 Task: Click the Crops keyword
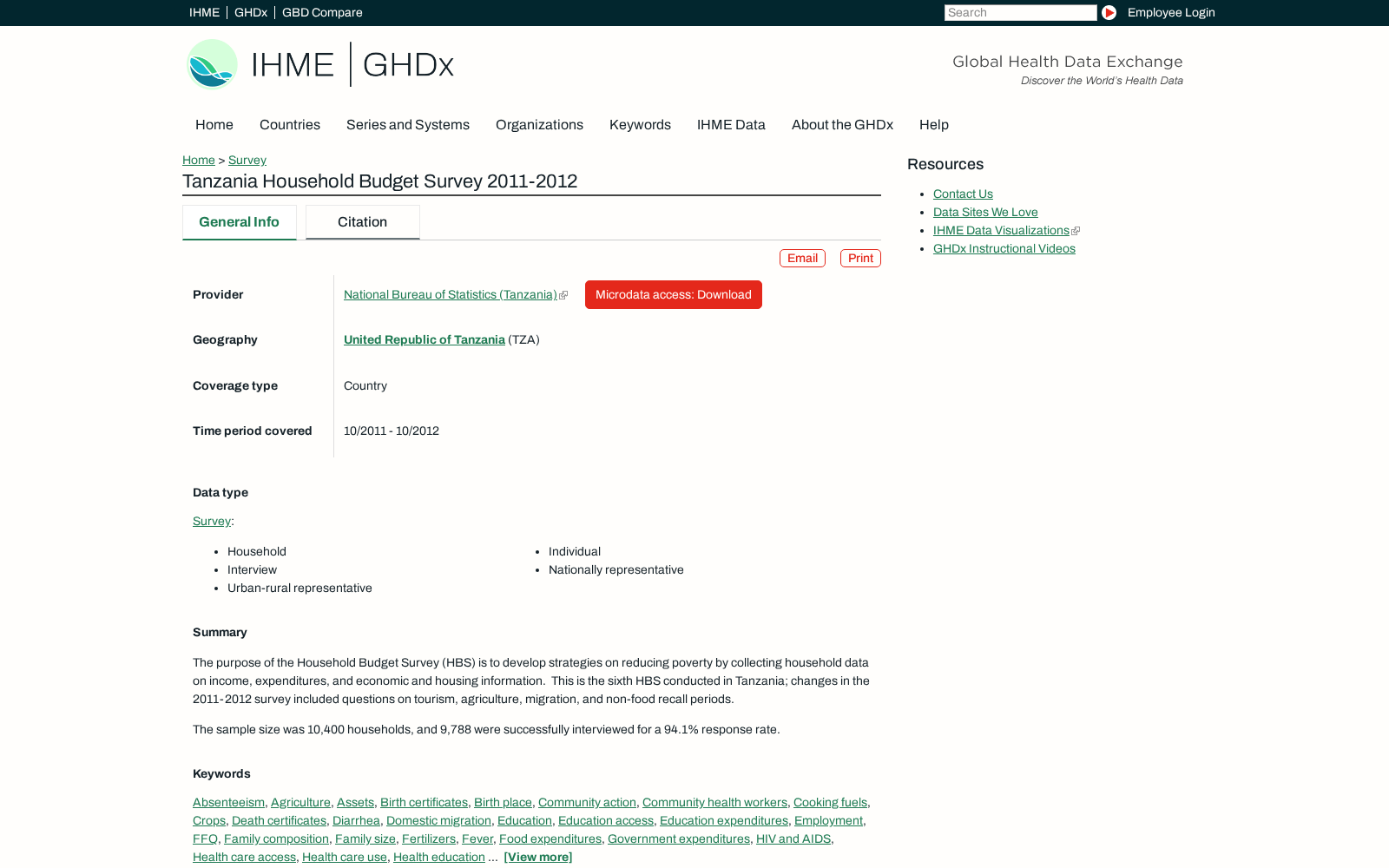[209, 821]
